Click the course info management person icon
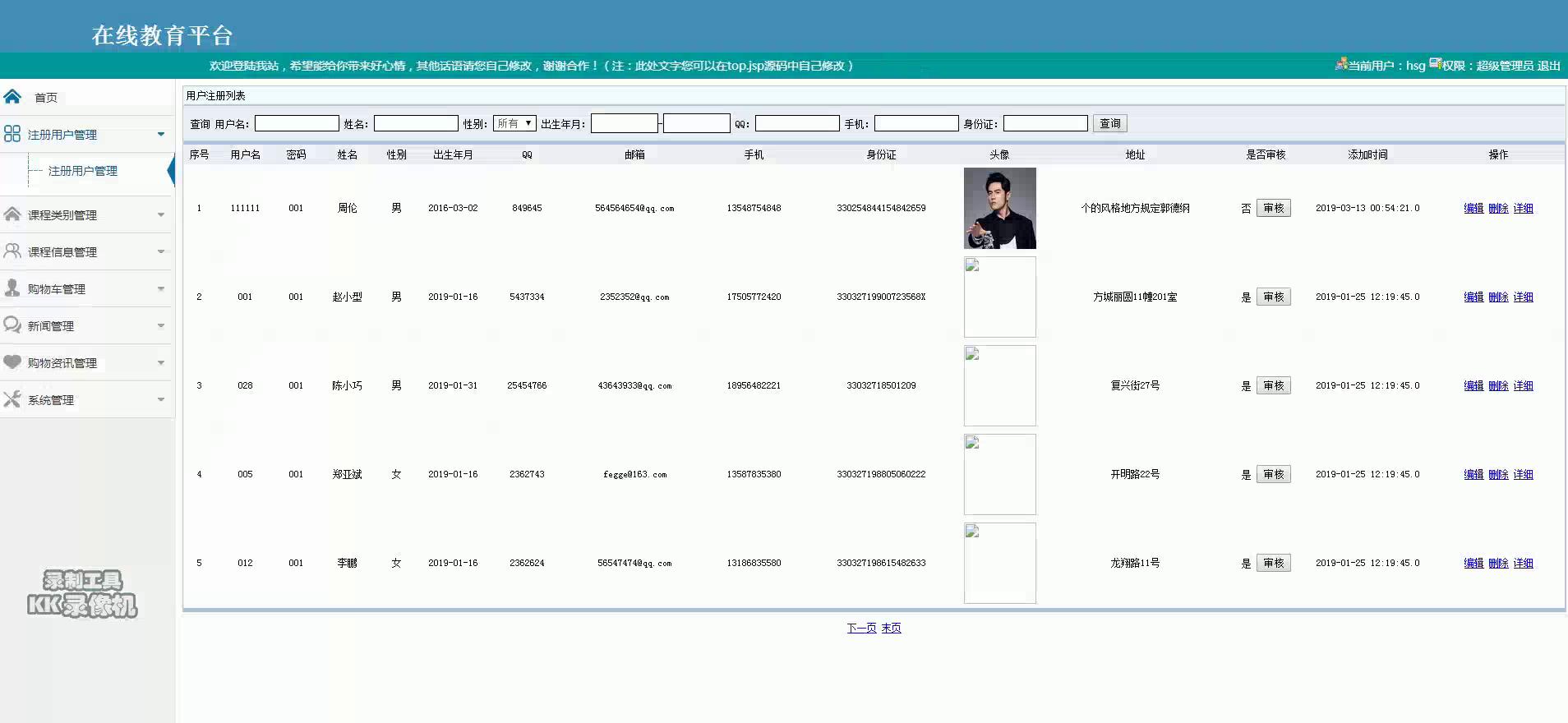Viewport: 1568px width, 723px height. click(12, 251)
